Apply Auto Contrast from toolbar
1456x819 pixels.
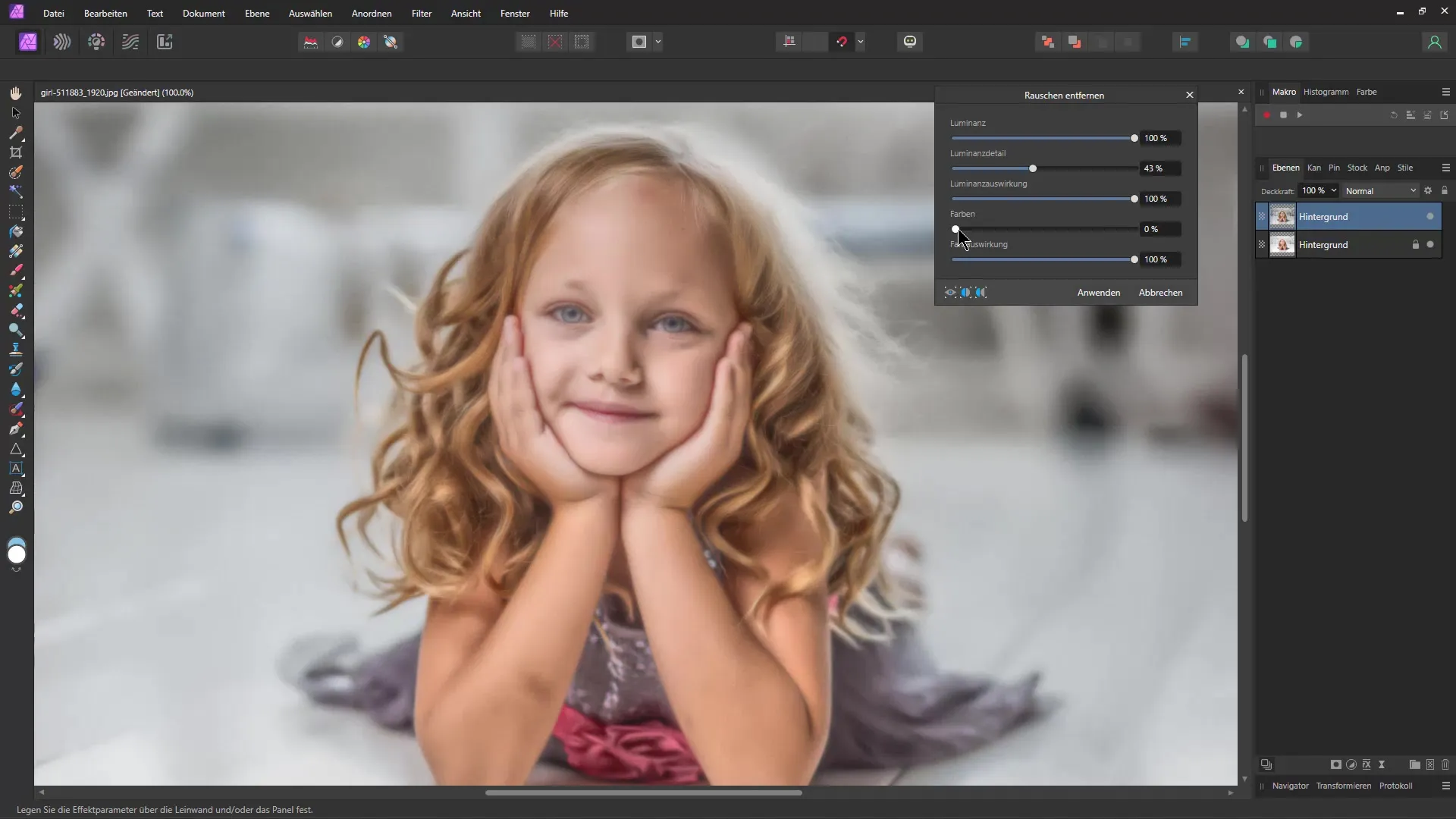(337, 42)
